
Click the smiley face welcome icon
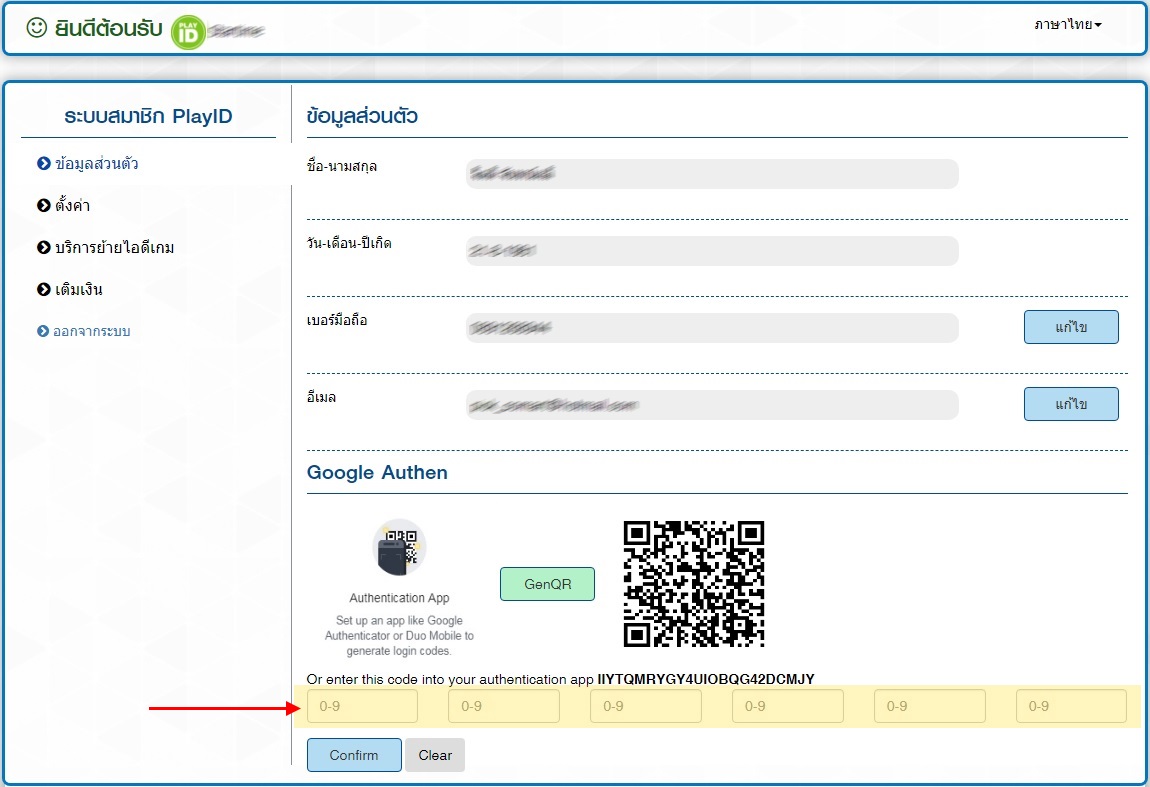pyautogui.click(x=37, y=28)
